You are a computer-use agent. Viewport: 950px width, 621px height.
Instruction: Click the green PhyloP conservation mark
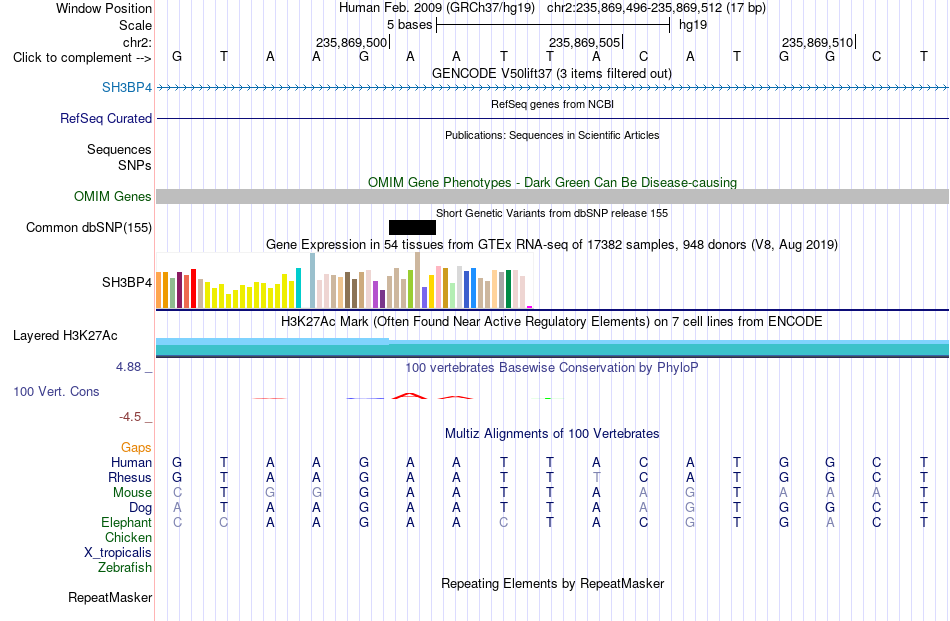(548, 398)
